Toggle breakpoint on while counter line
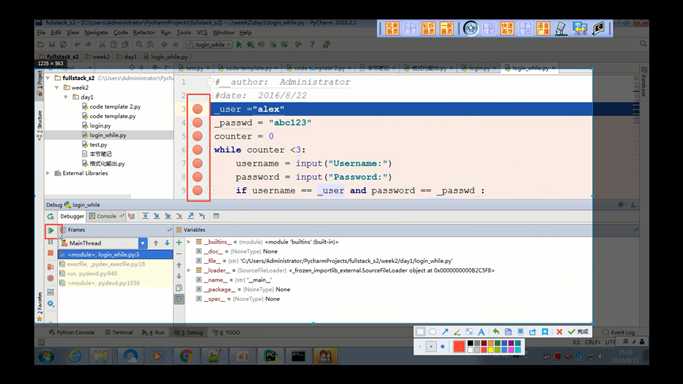The image size is (683, 384). tap(198, 150)
